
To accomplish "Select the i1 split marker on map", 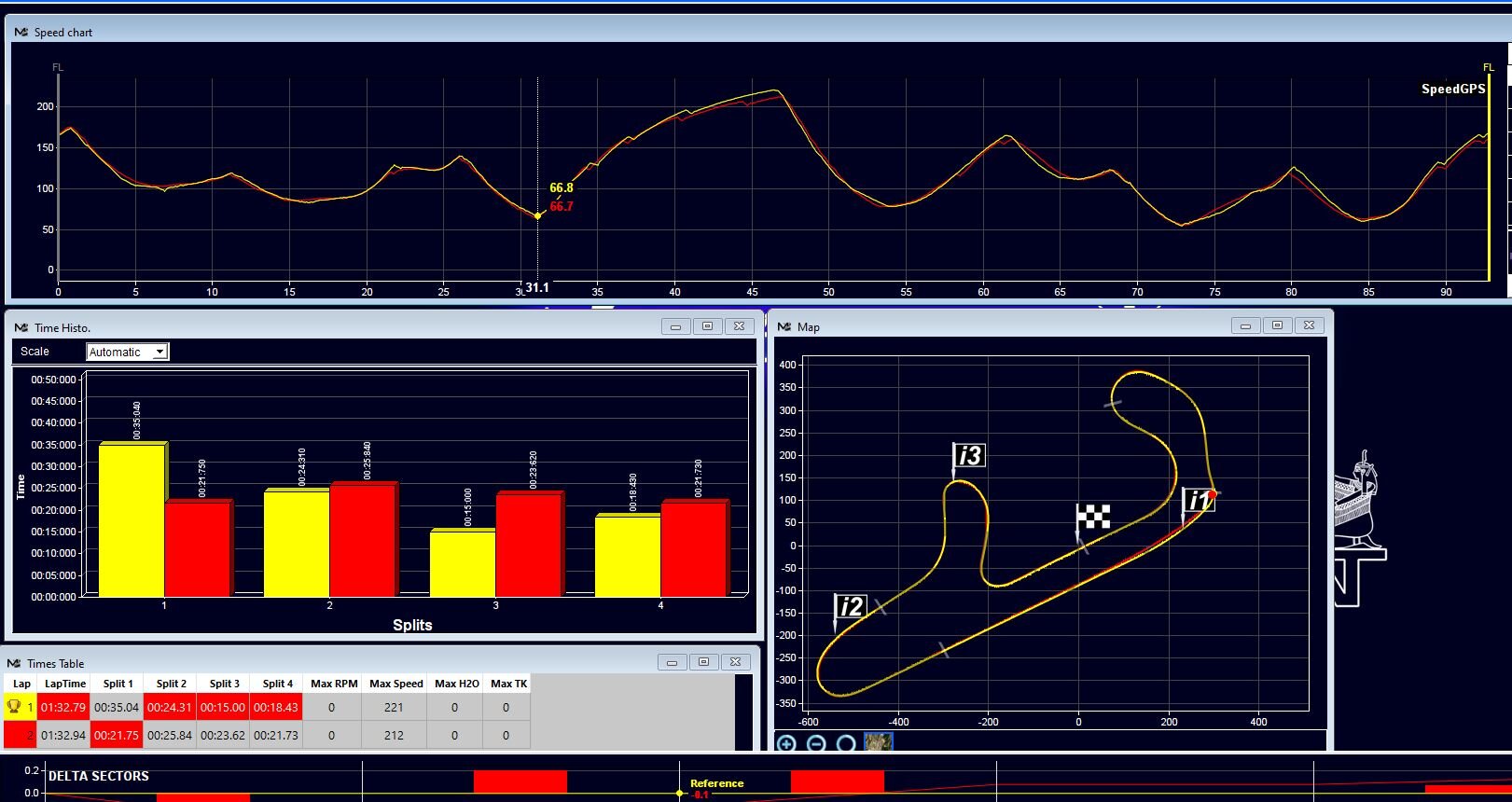I will (x=1198, y=501).
